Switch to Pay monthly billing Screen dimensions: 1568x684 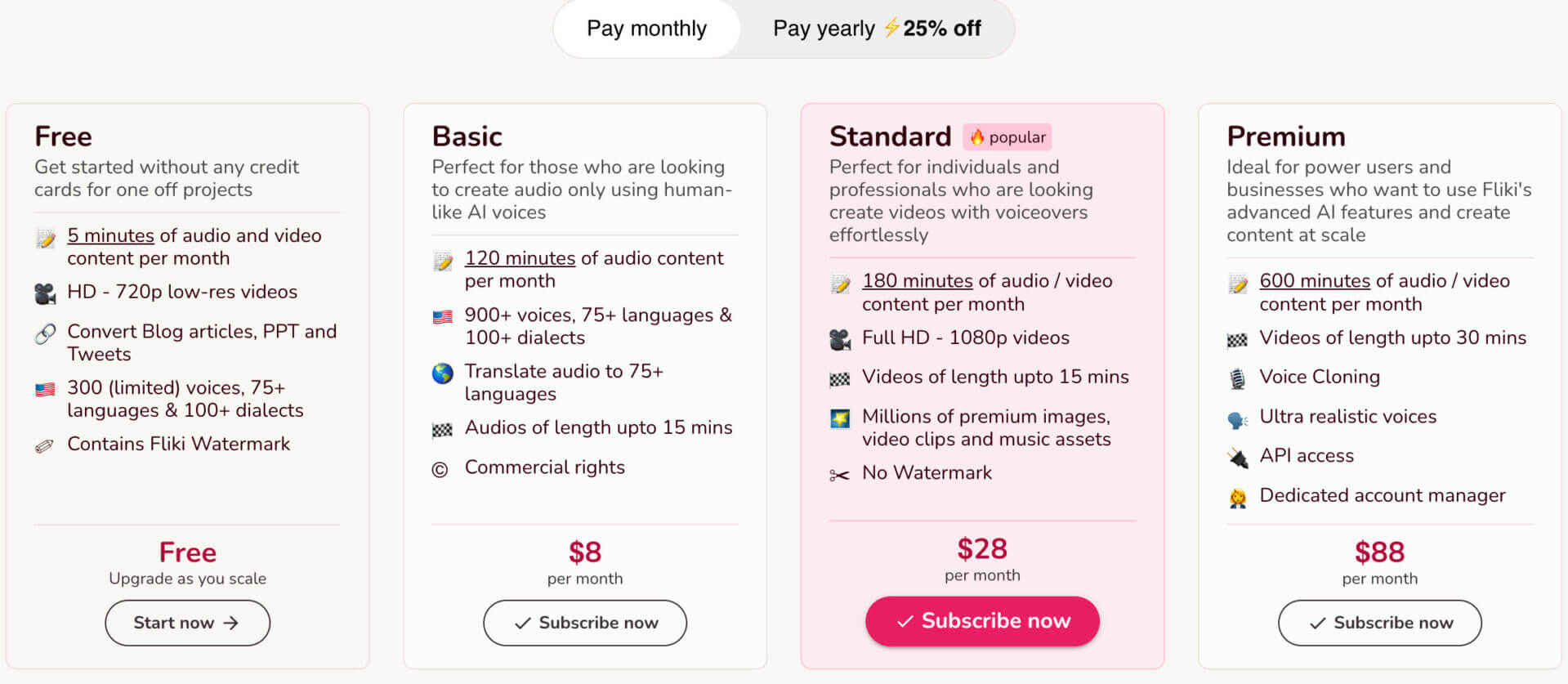pos(646,29)
